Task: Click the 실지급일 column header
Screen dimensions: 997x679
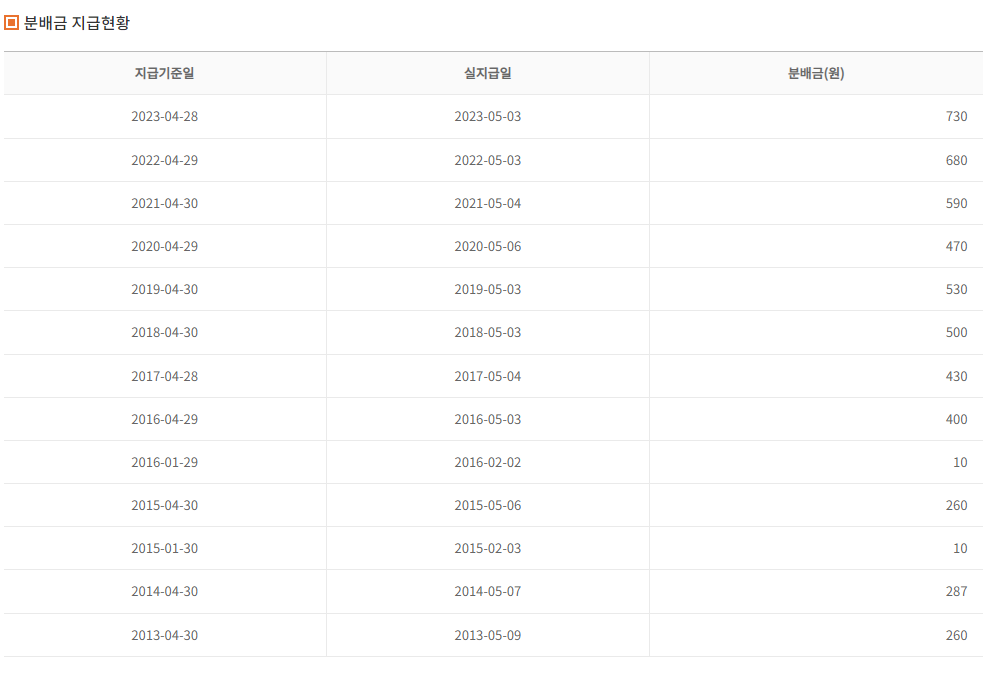Action: tap(488, 73)
